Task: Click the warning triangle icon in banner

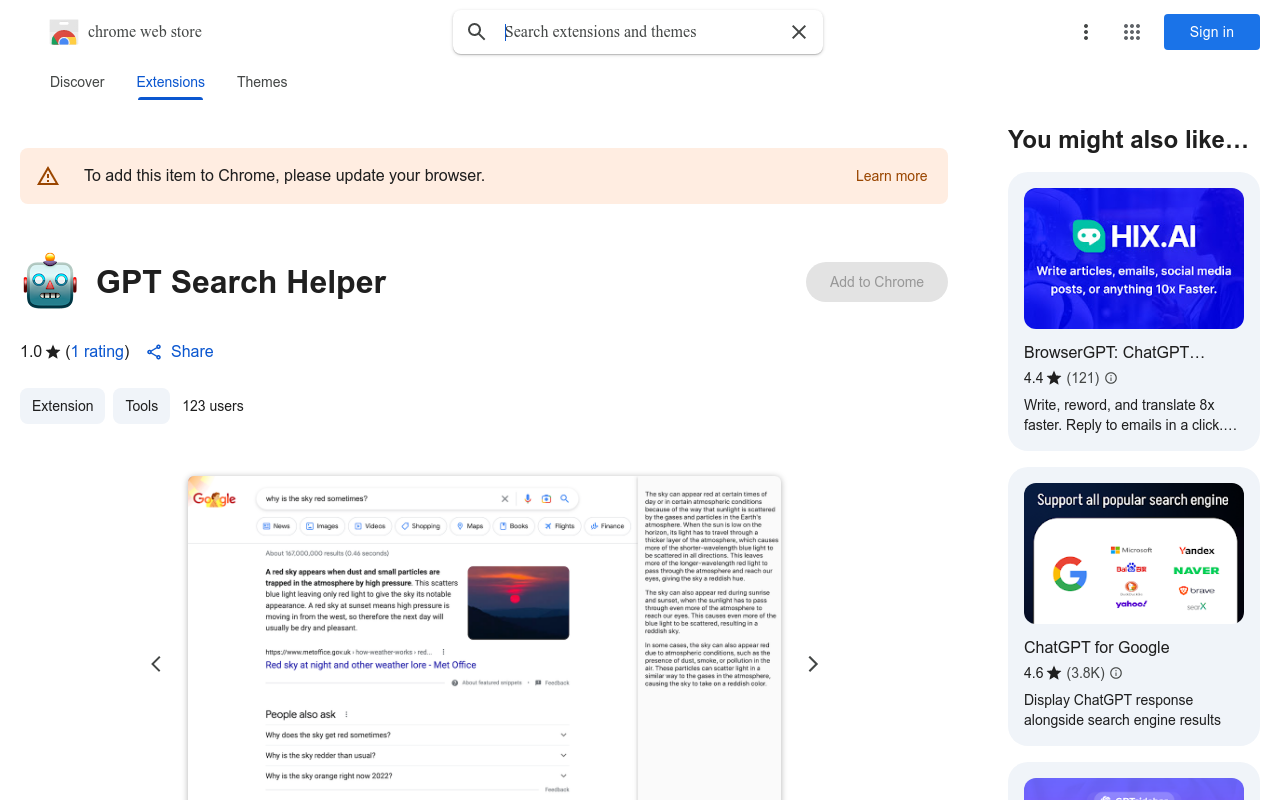Action: (48, 177)
